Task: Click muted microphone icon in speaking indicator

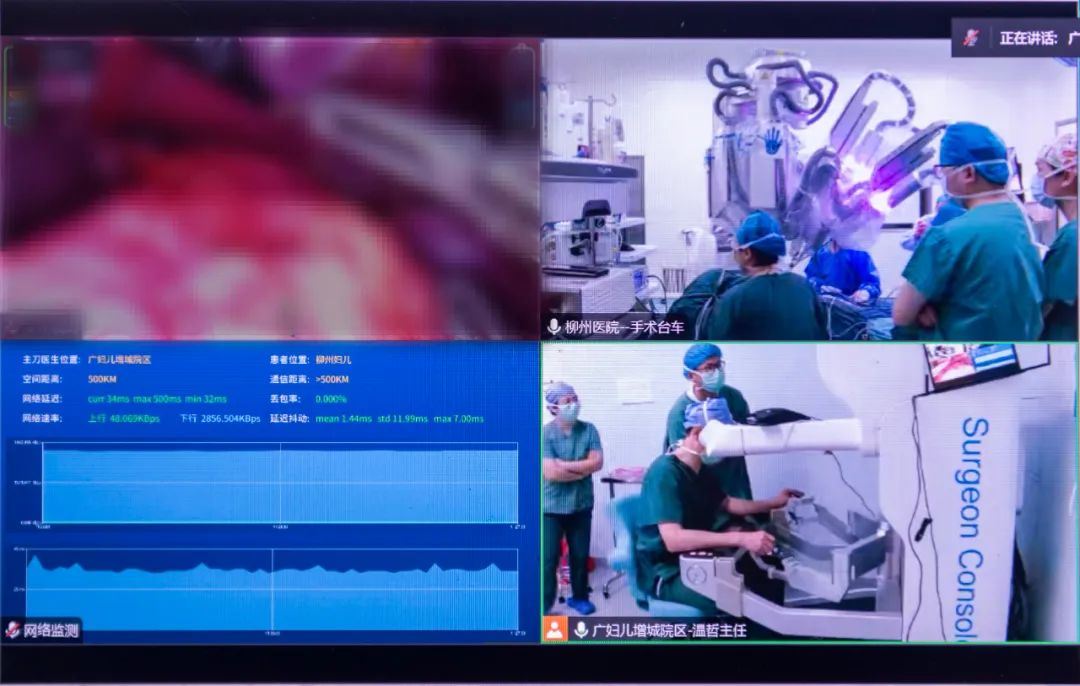Action: coord(970,38)
